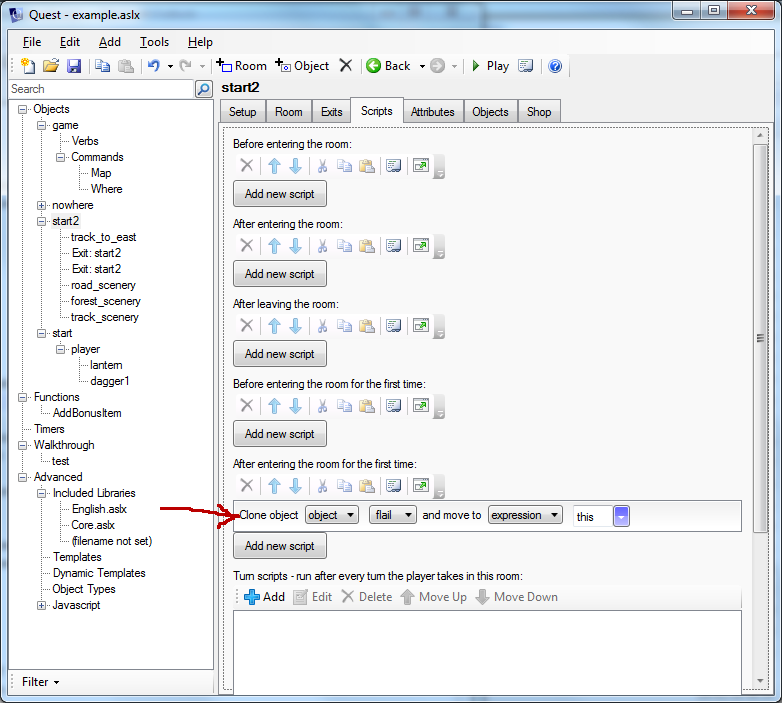Open the Tools menu
The width and height of the screenshot is (782, 703).
[154, 42]
